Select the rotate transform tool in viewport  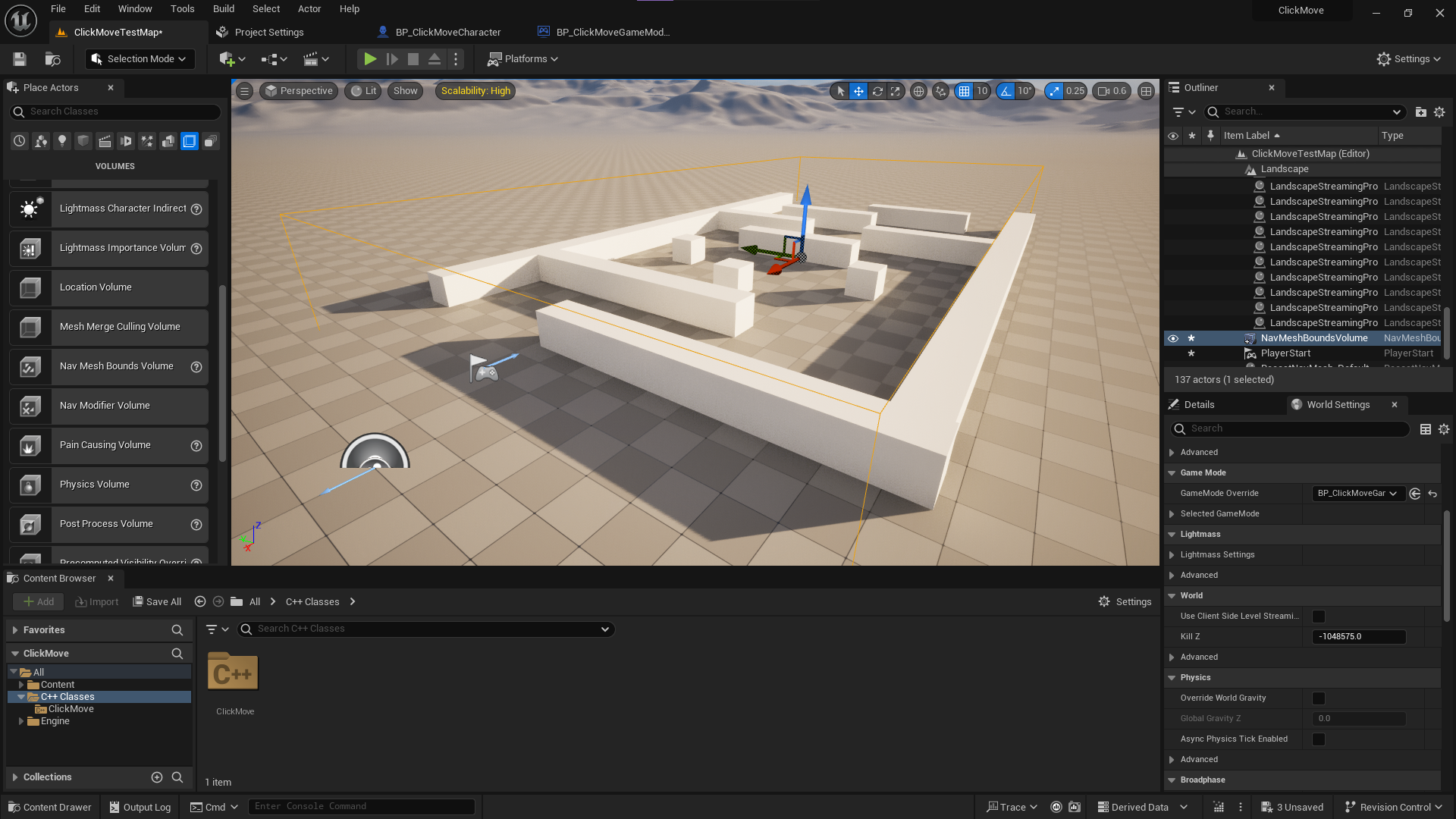pos(877,91)
